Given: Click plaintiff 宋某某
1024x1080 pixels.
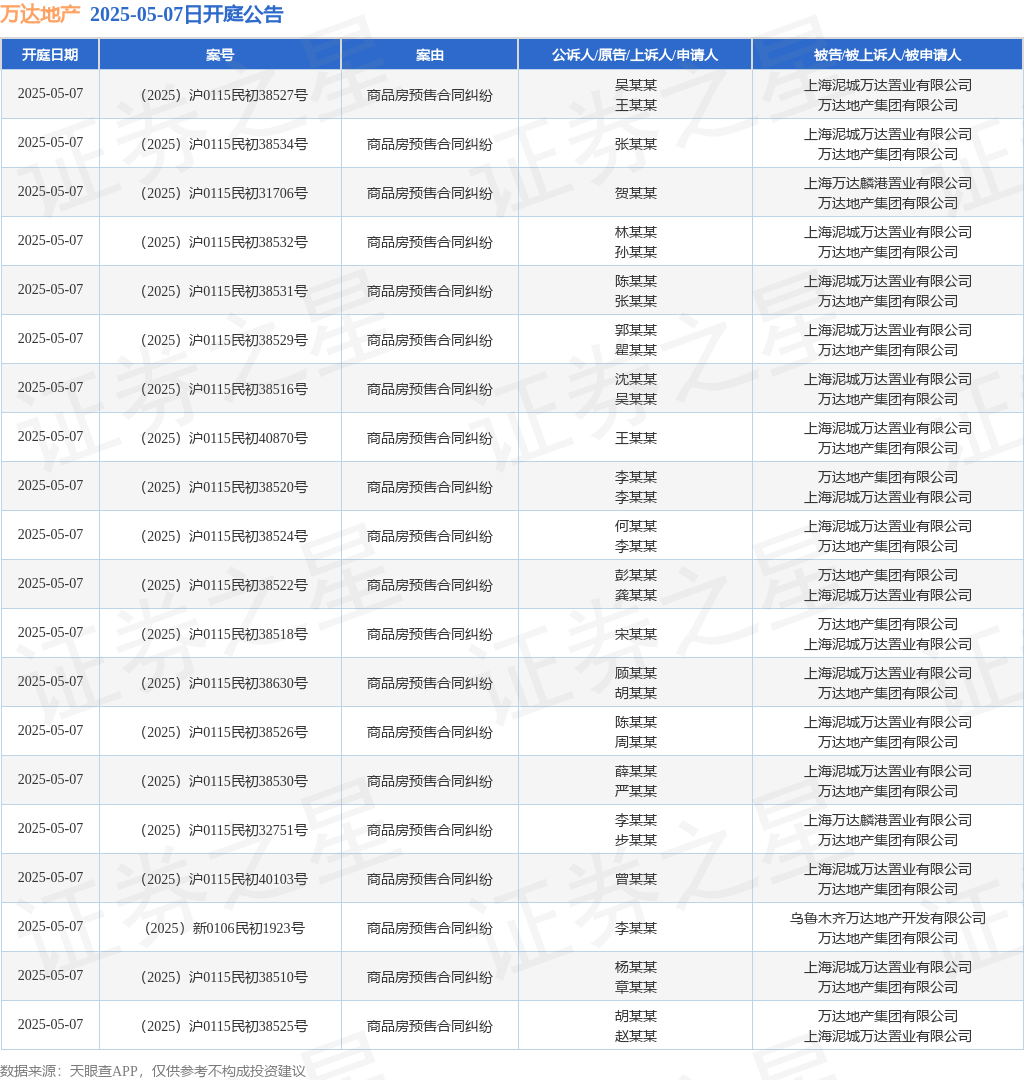Looking at the screenshot, I should [x=636, y=633].
